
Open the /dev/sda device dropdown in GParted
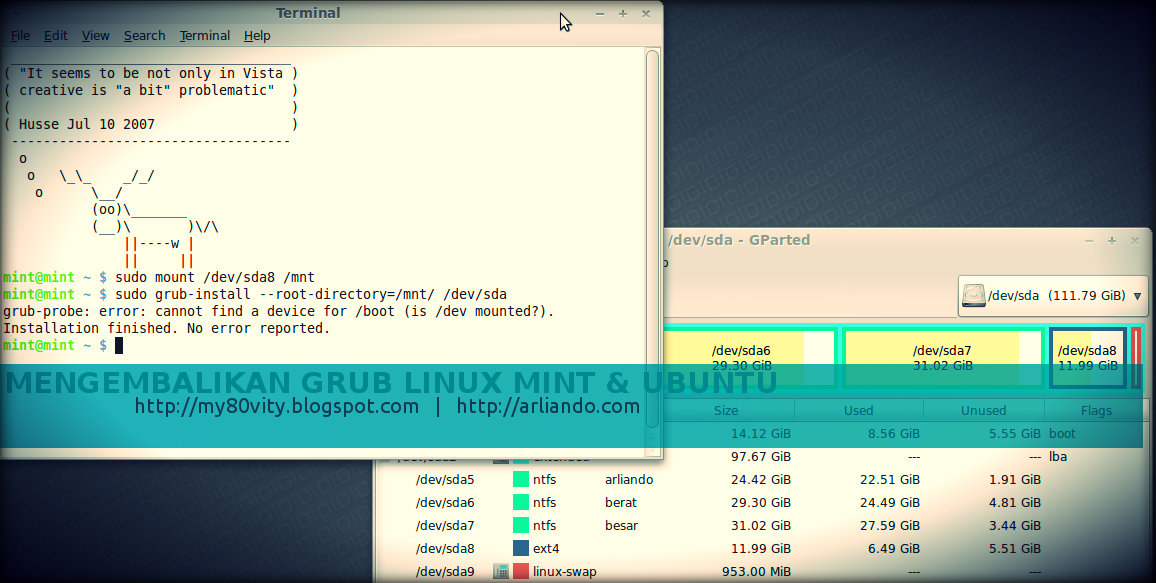coord(1051,296)
